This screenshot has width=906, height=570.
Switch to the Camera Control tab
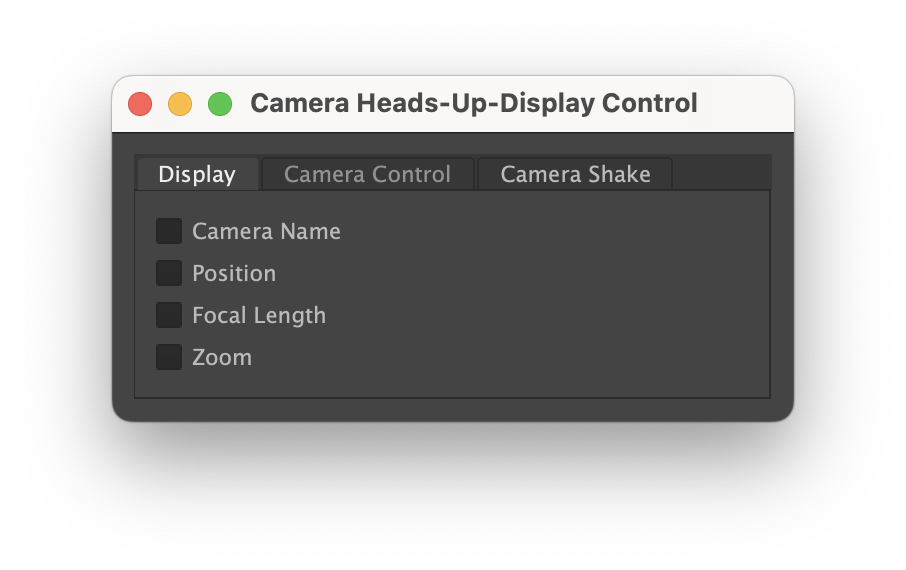click(367, 174)
